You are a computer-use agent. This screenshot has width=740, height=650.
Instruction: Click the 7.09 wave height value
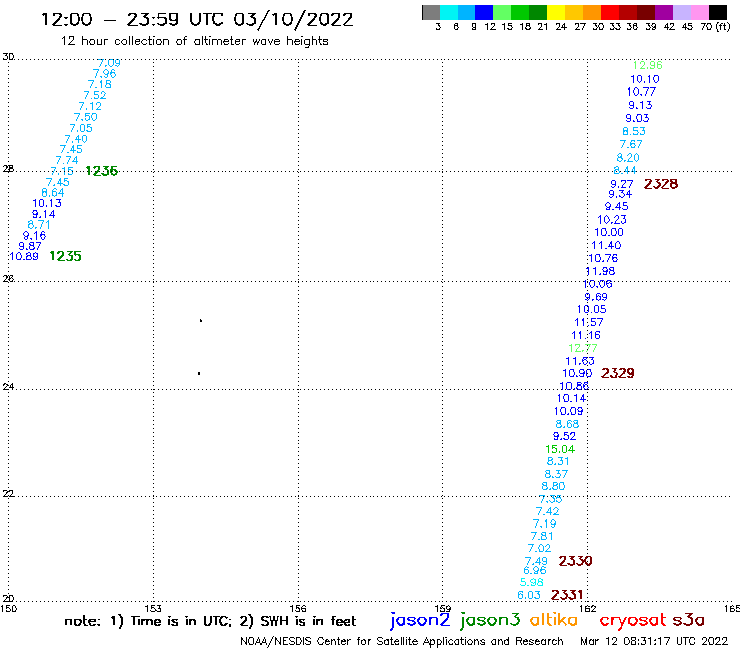pos(109,63)
